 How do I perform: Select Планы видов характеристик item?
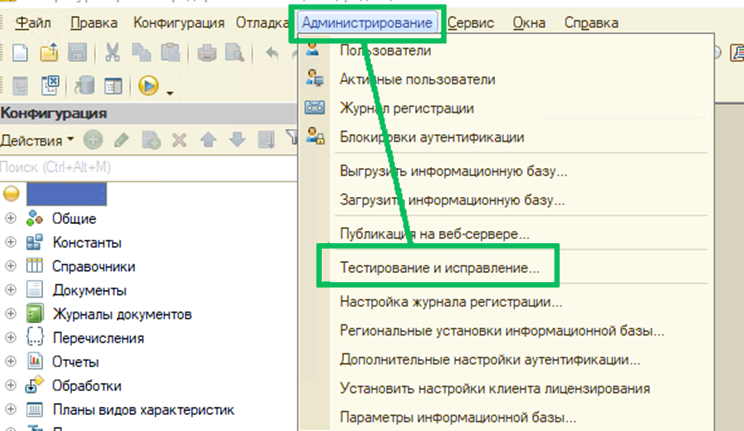click(x=143, y=410)
